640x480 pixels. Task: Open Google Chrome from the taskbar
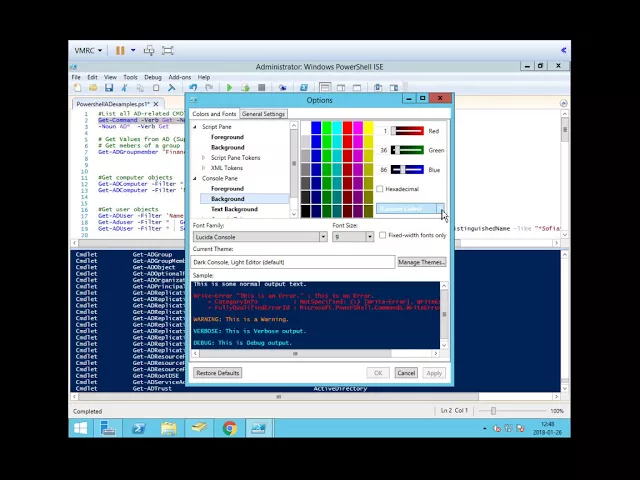(x=230, y=428)
